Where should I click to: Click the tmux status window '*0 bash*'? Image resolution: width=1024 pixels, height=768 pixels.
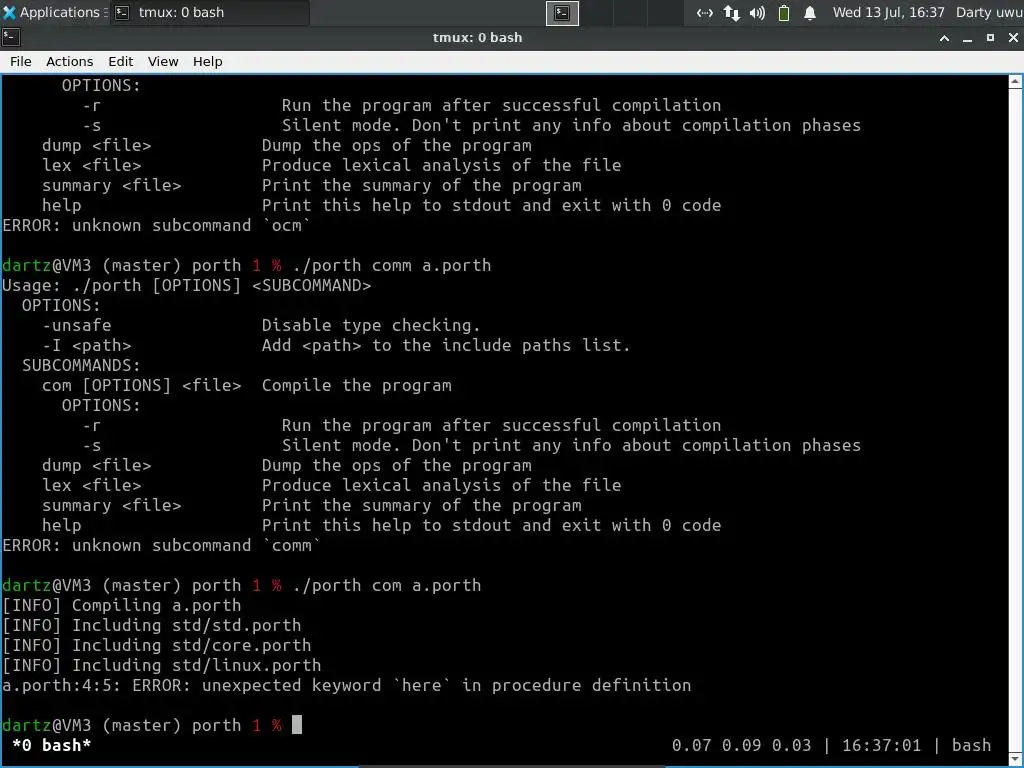point(52,745)
